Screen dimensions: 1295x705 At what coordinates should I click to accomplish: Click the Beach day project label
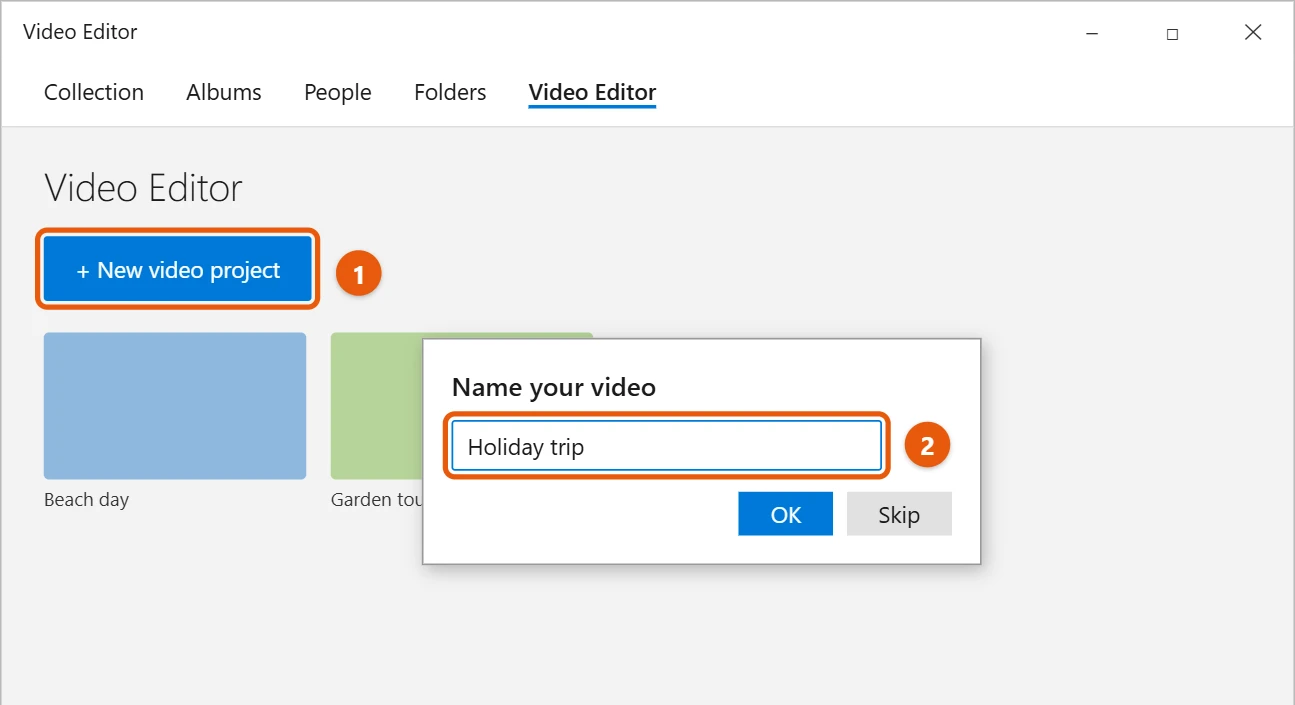86,500
